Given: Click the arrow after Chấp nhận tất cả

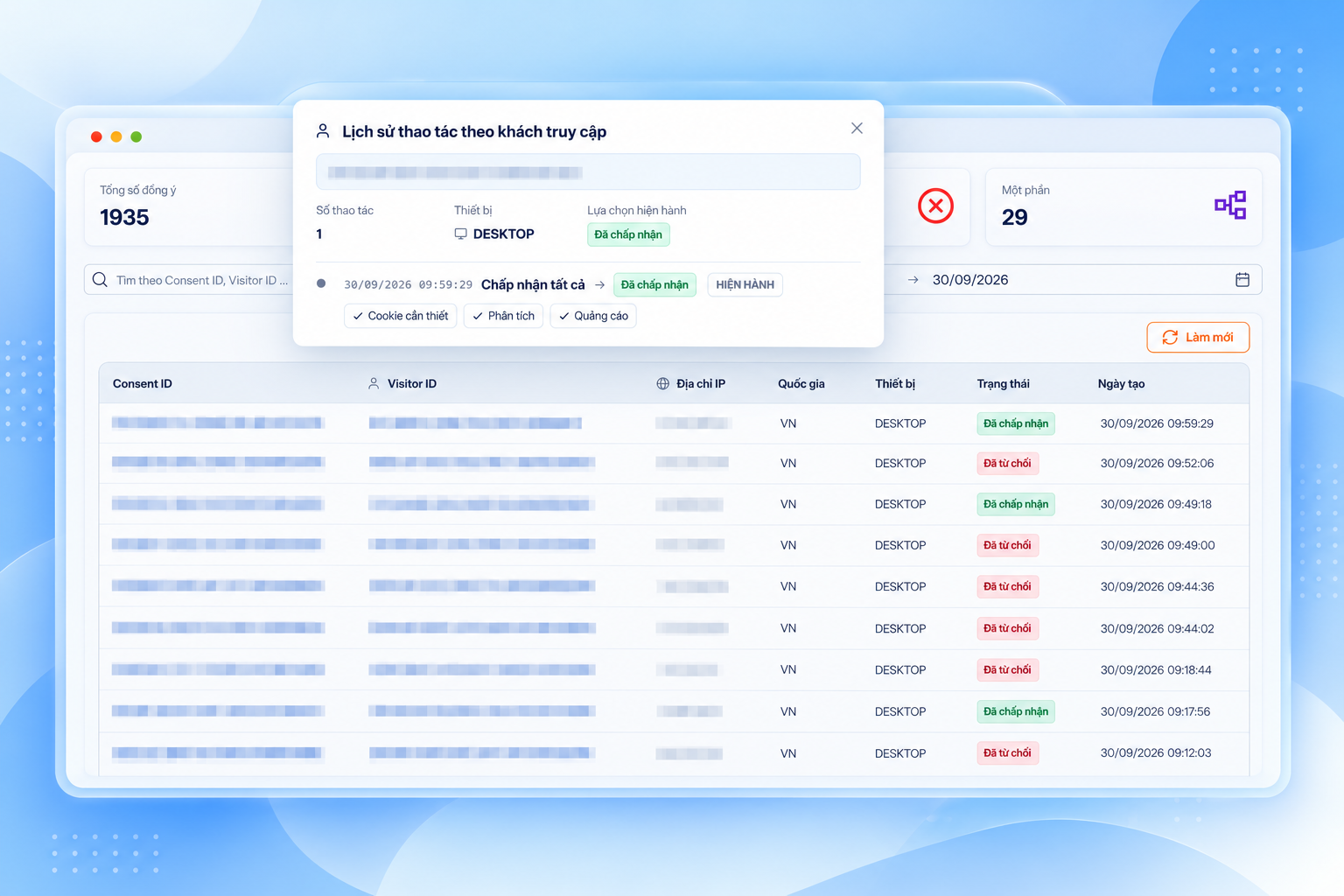Looking at the screenshot, I should pyautogui.click(x=599, y=284).
